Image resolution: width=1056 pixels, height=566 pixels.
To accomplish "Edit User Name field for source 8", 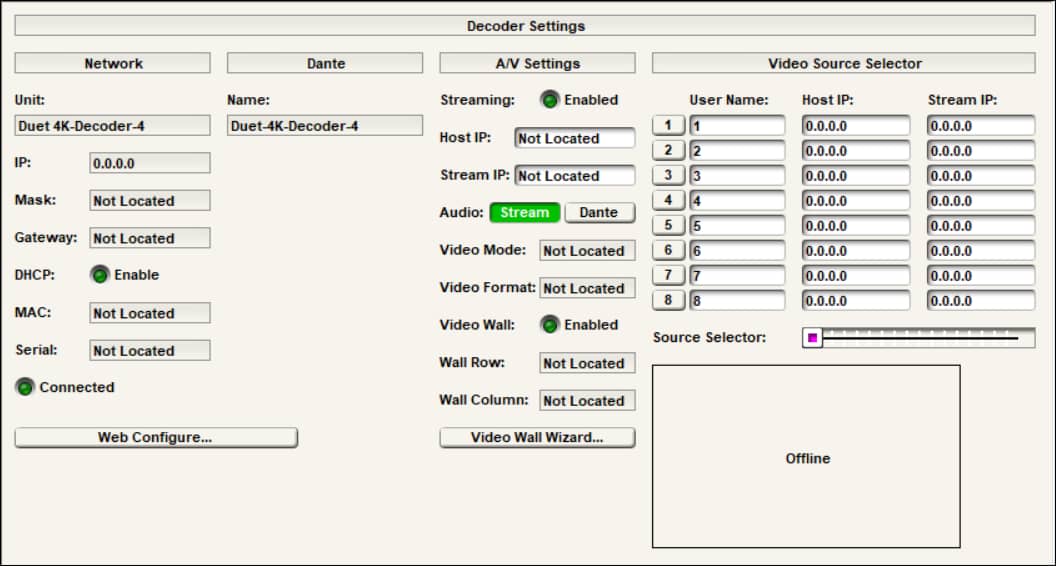I will click(737, 301).
